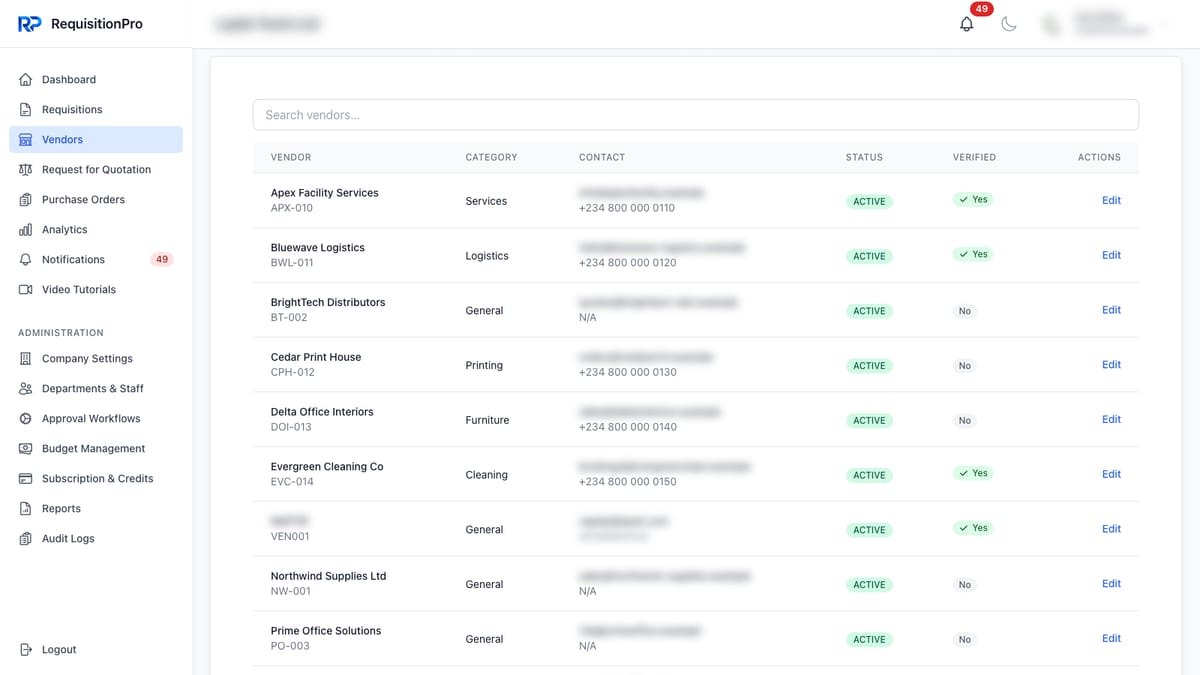1200x675 pixels.
Task: Click the Budget Management icon
Action: pyautogui.click(x=26, y=449)
